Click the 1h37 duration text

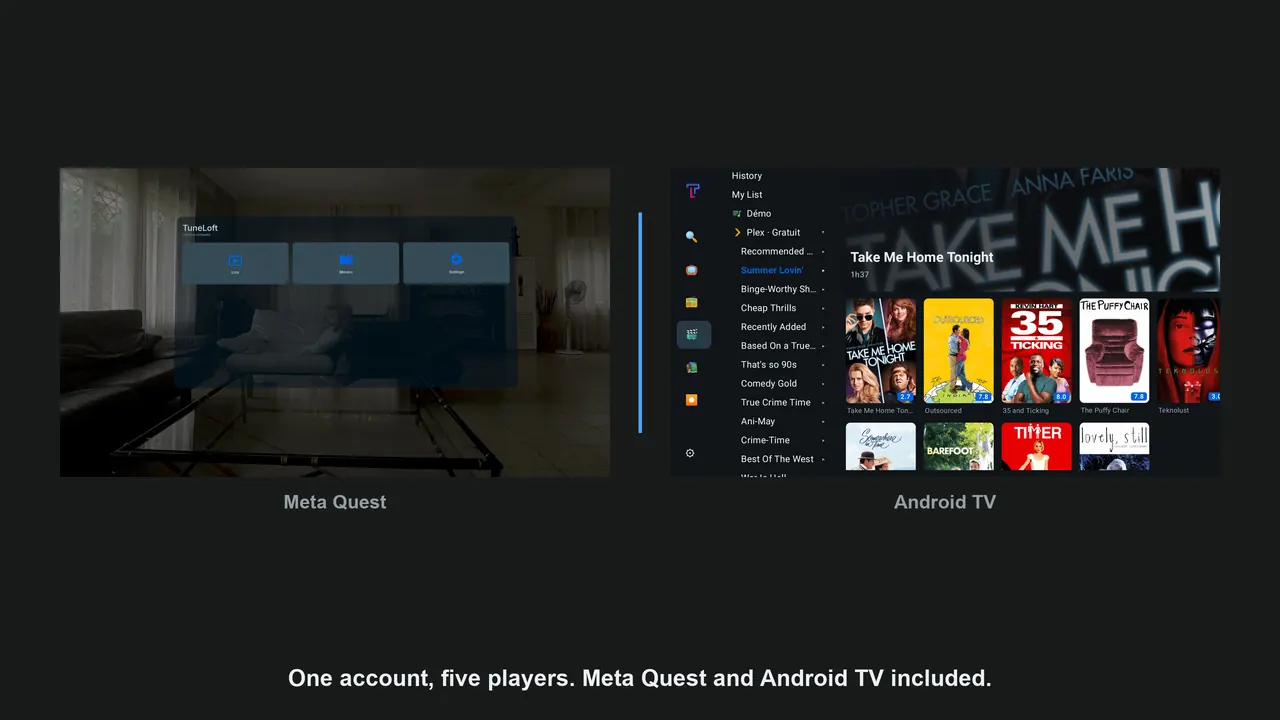tap(859, 274)
